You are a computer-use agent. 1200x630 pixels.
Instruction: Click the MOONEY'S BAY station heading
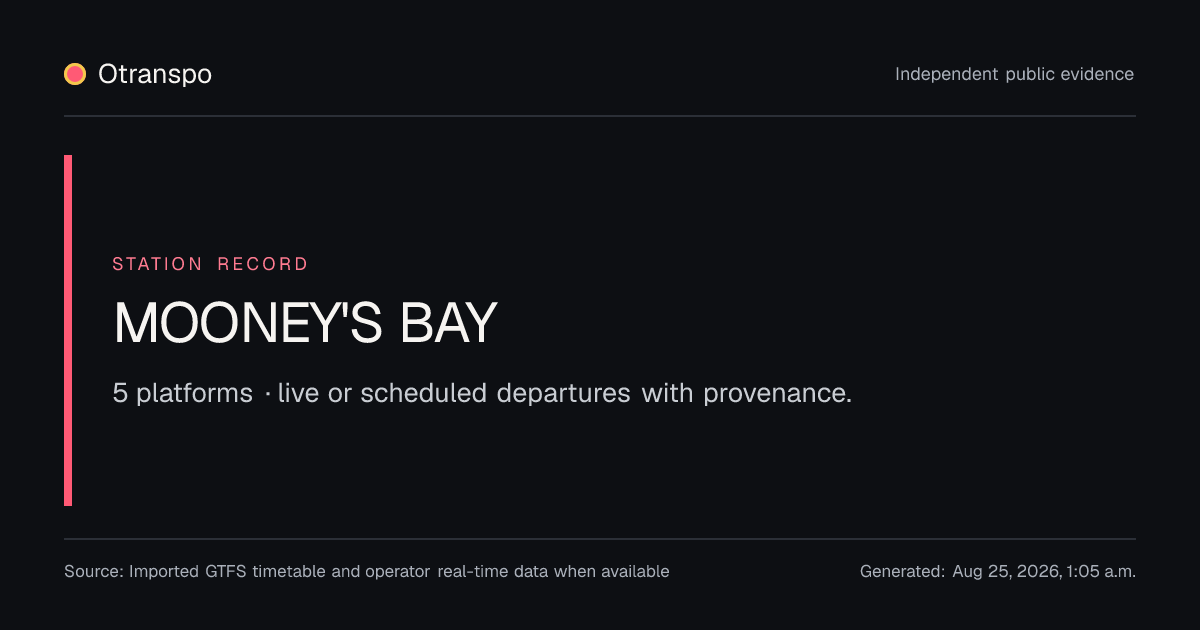305,323
